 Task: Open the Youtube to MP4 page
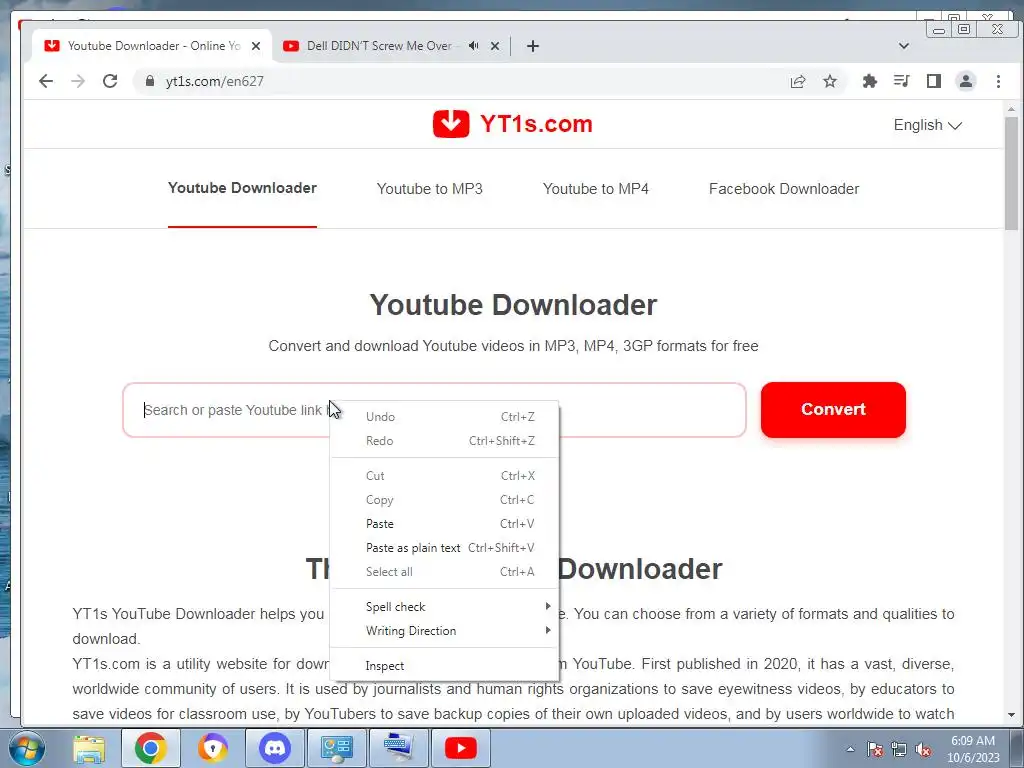(596, 189)
